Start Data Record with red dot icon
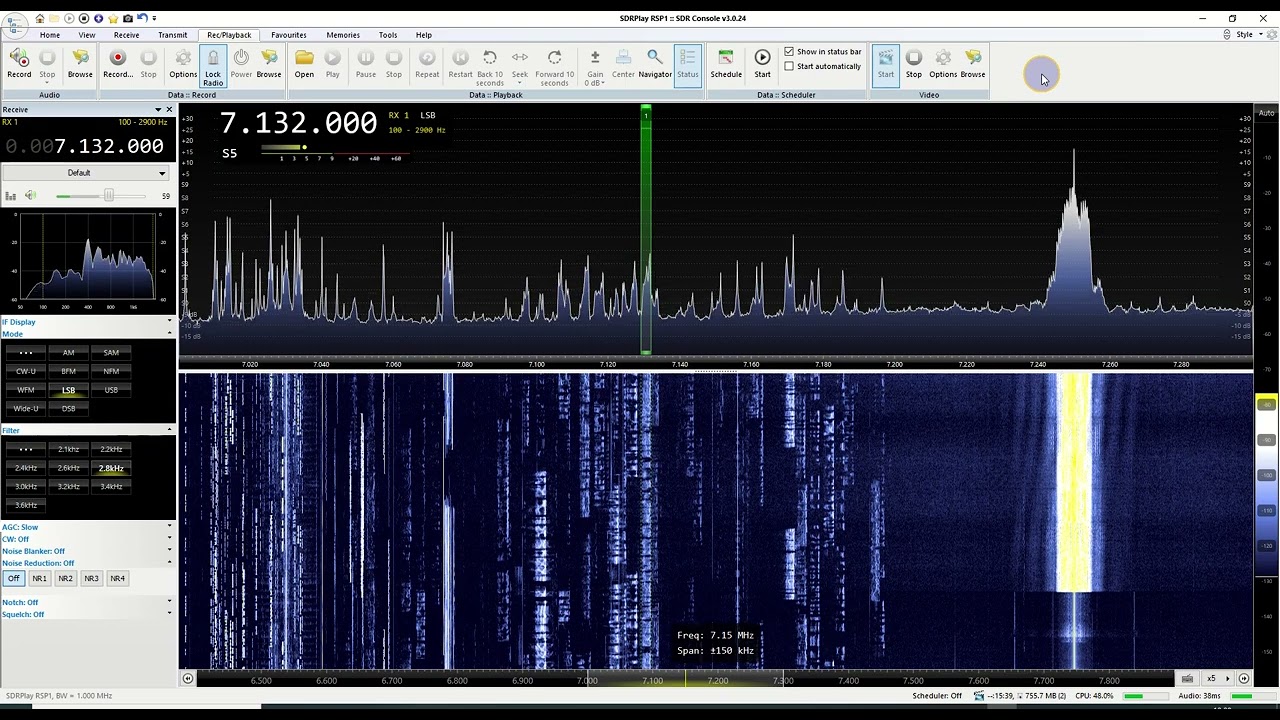Screen dimensions: 1280x720 point(117,64)
